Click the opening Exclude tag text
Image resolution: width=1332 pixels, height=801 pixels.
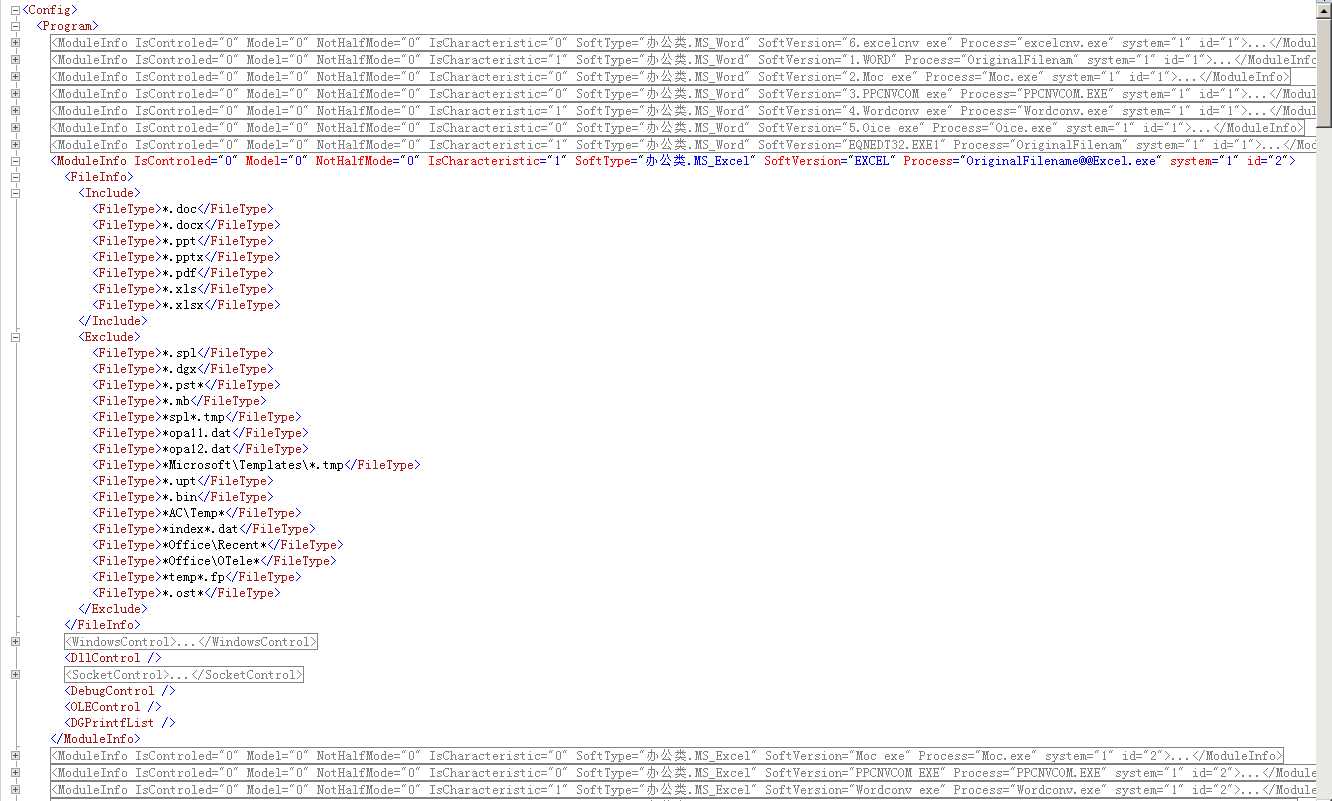(x=110, y=337)
